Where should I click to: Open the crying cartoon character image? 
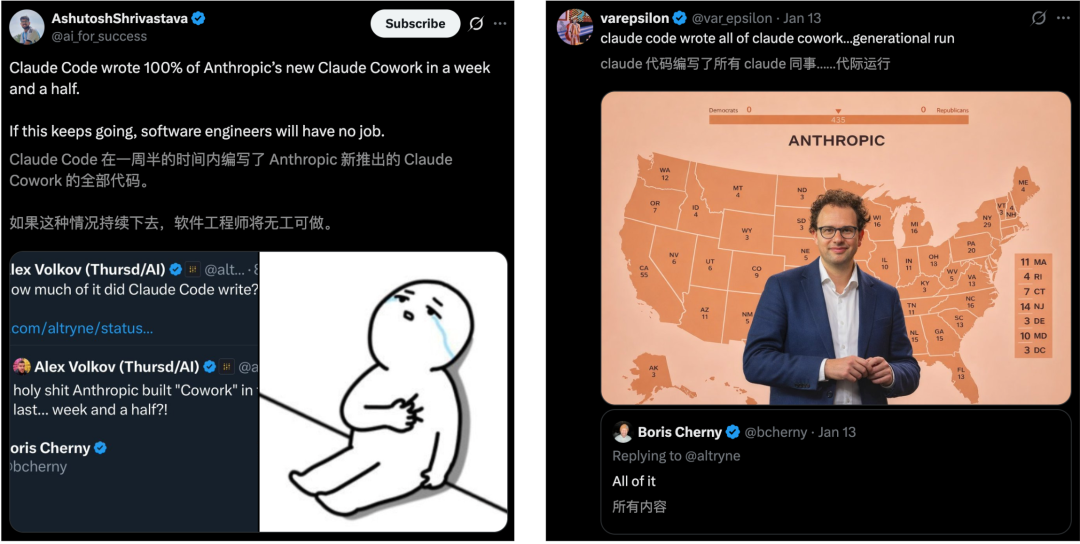(384, 392)
